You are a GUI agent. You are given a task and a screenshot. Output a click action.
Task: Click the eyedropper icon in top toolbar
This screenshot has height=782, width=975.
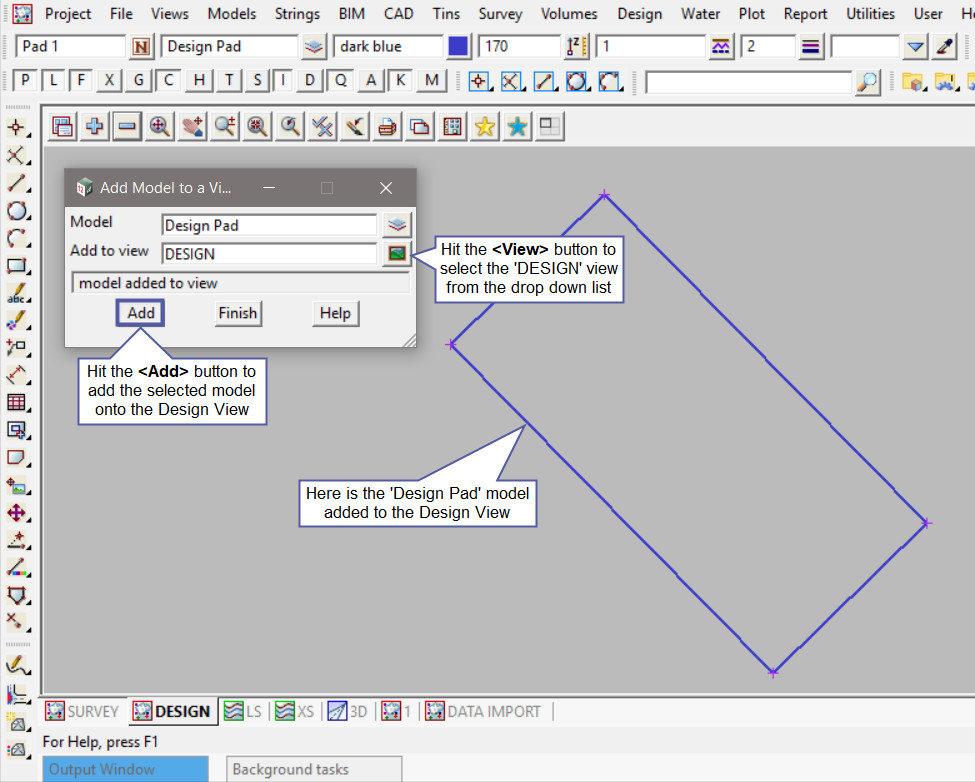tap(945, 47)
